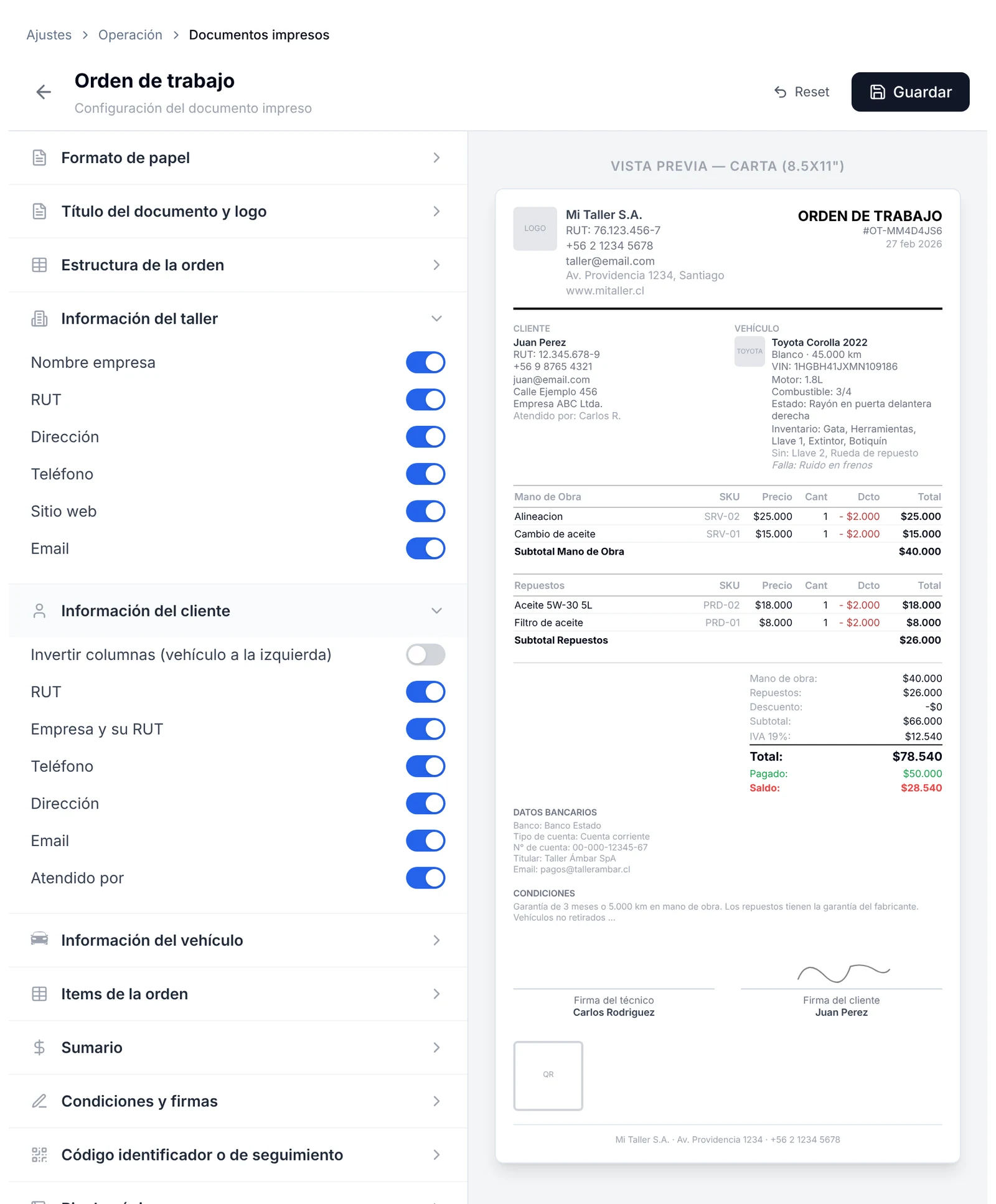Expand the Formato de papel section
996x1204 pixels.
(x=238, y=158)
